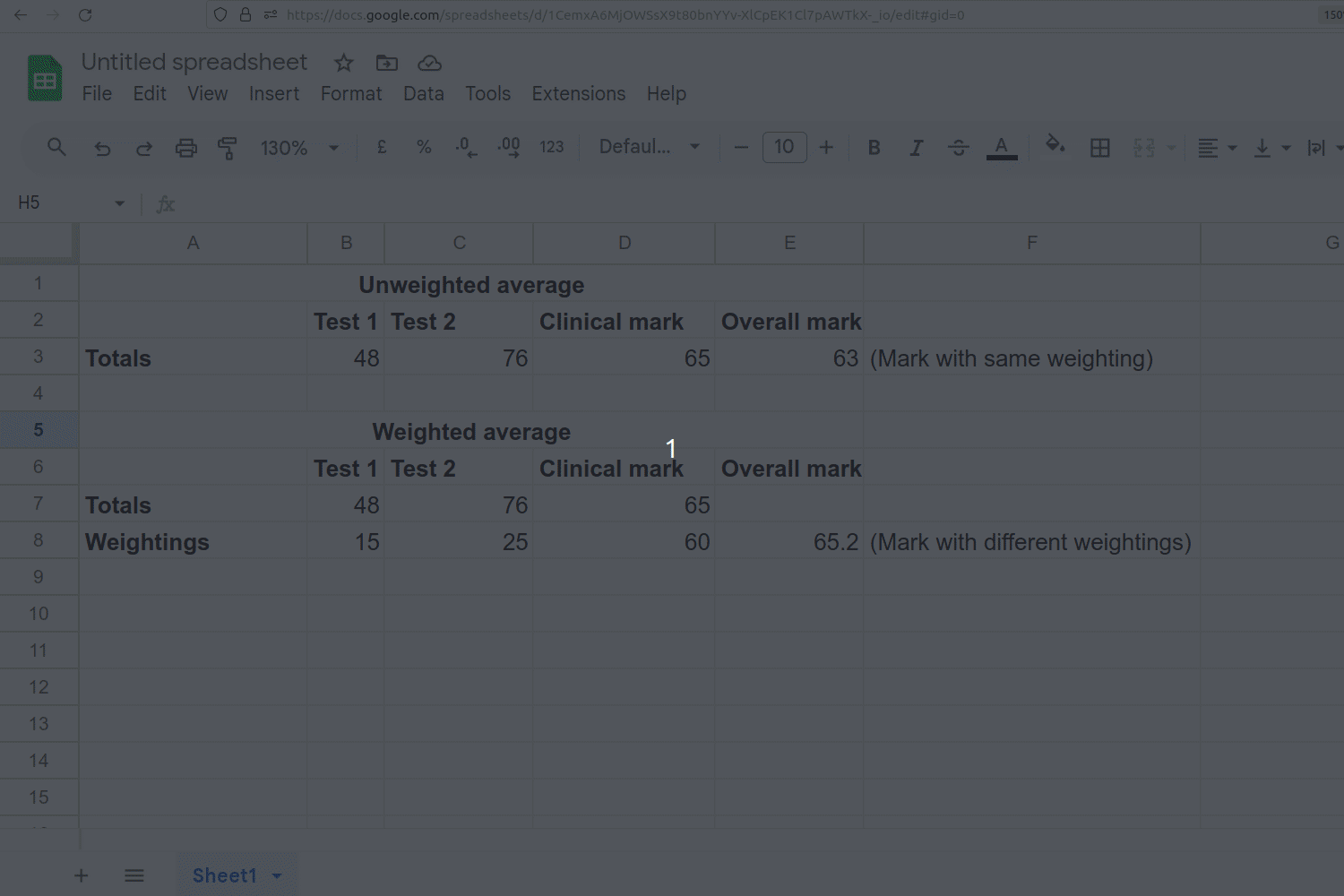Open the Format menu
Viewport: 1344px width, 896px height.
pyautogui.click(x=350, y=94)
